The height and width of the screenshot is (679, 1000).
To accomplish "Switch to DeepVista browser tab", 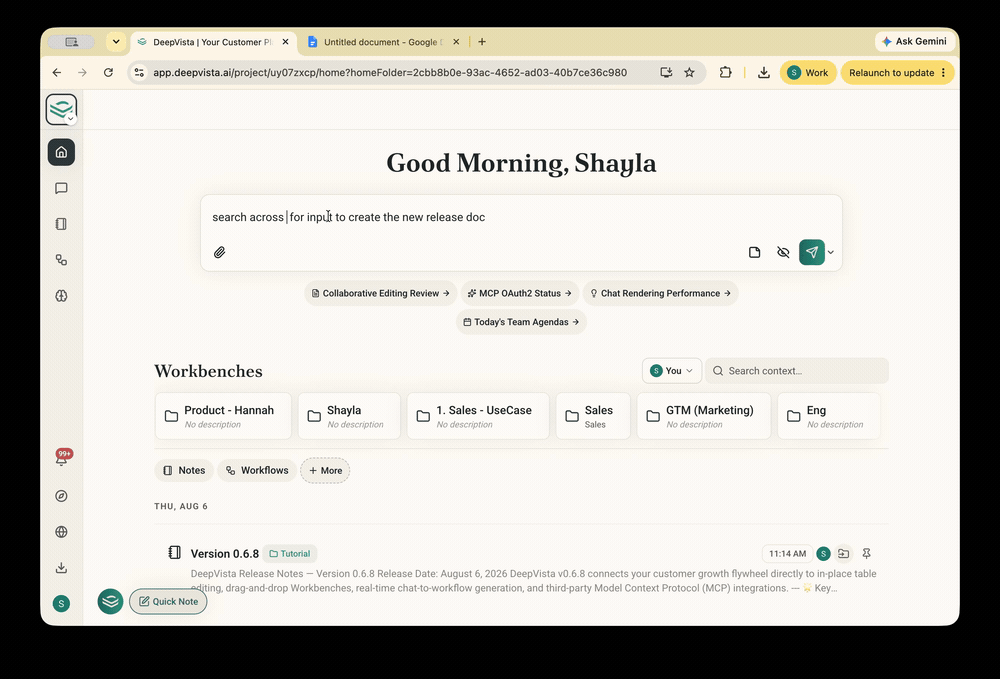I will 212,42.
